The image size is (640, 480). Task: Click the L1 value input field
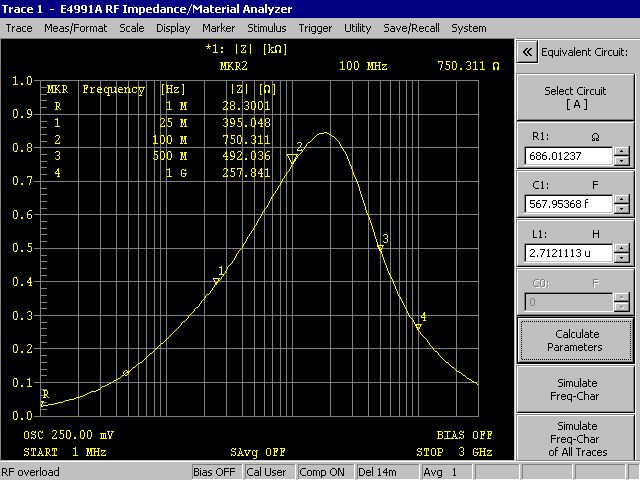[569, 253]
